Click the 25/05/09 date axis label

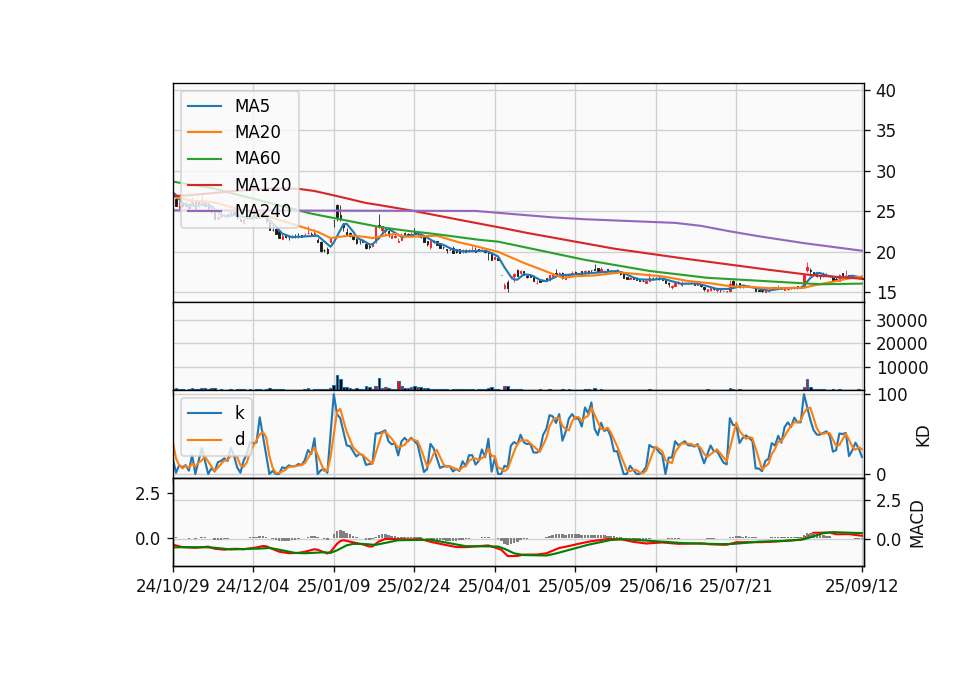pos(574,586)
